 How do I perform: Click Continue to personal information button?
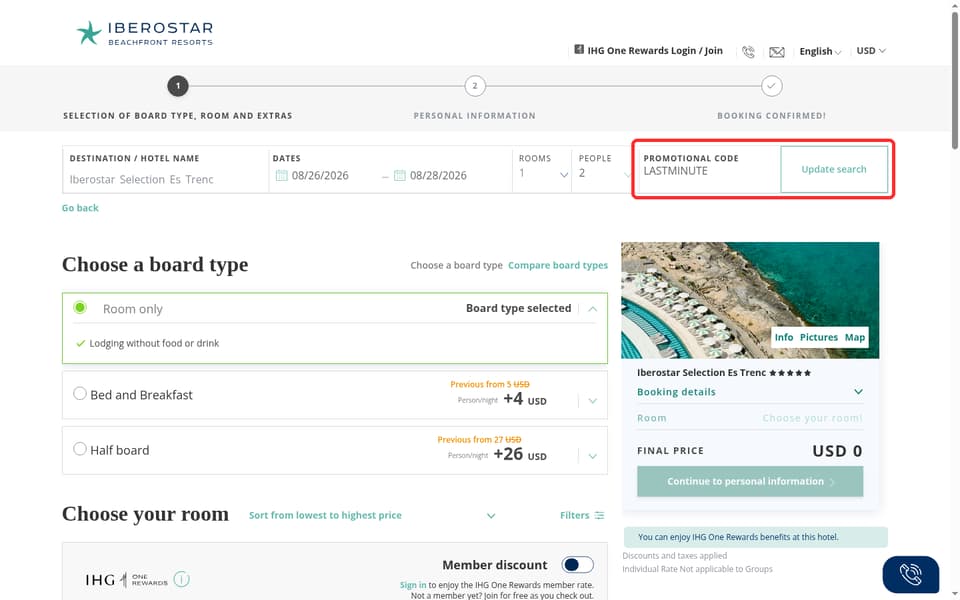[x=750, y=481]
